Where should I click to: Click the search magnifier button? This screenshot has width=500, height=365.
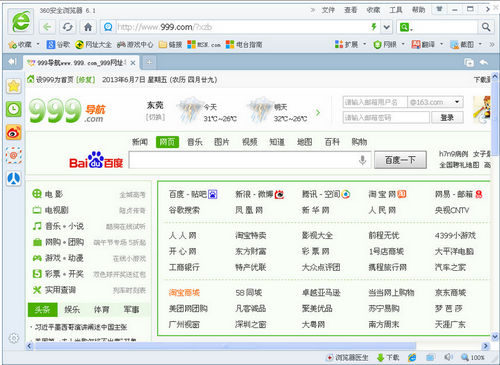click(x=486, y=27)
